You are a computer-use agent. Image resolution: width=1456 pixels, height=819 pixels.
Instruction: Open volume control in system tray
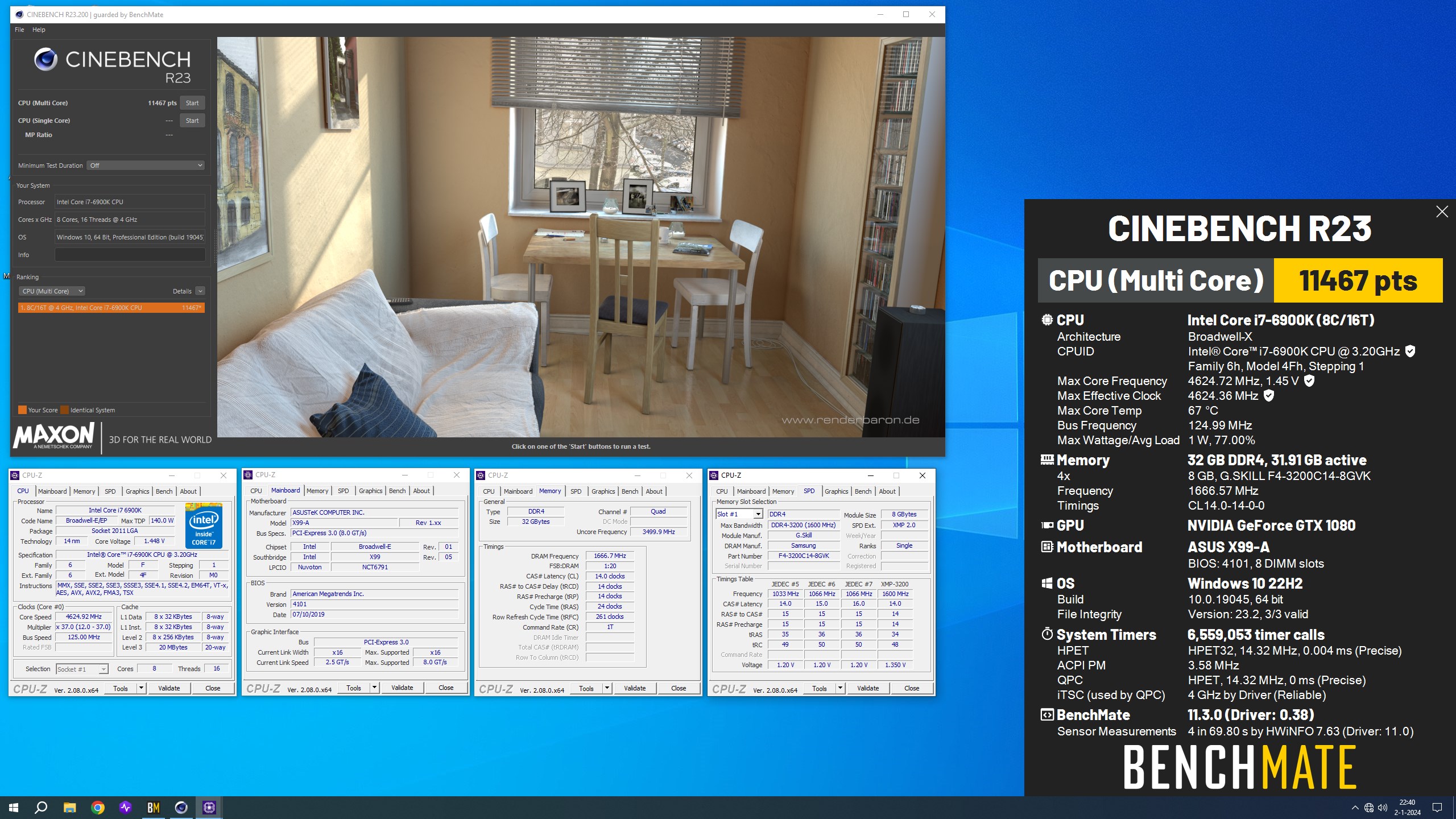(x=1383, y=808)
